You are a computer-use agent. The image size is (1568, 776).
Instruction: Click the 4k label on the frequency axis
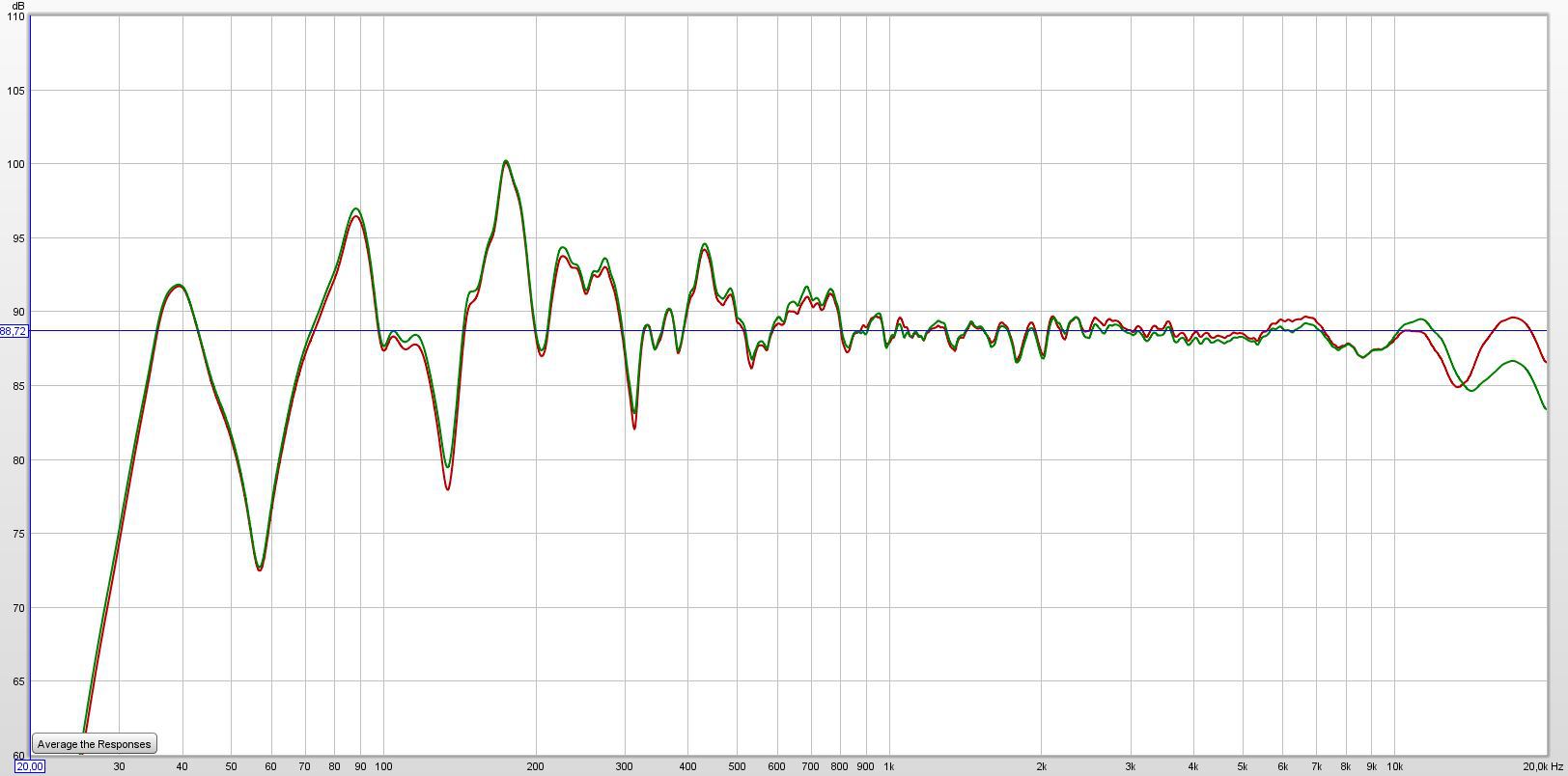pyautogui.click(x=1193, y=766)
